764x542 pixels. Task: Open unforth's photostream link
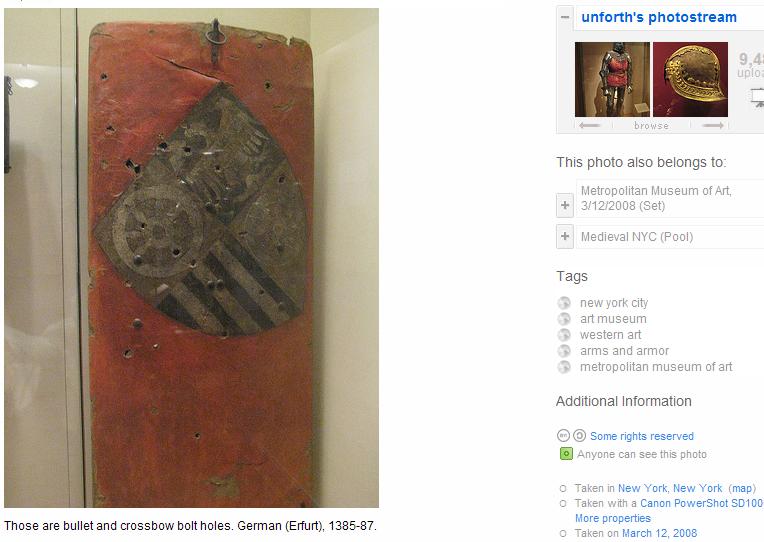coord(659,17)
